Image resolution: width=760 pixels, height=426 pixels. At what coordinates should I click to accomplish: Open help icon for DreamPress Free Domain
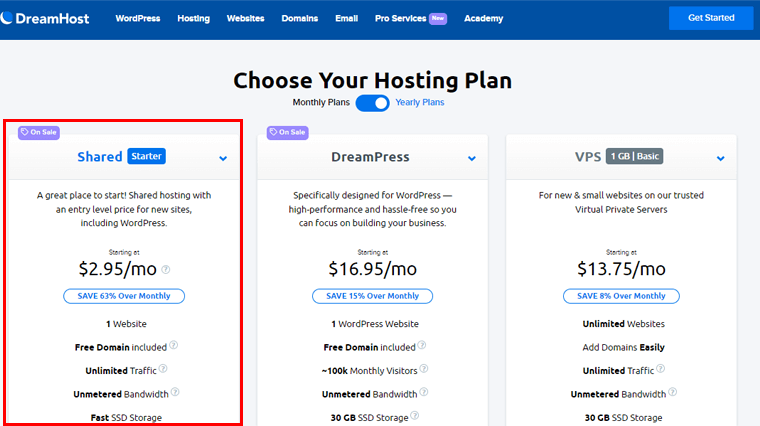[422, 345]
